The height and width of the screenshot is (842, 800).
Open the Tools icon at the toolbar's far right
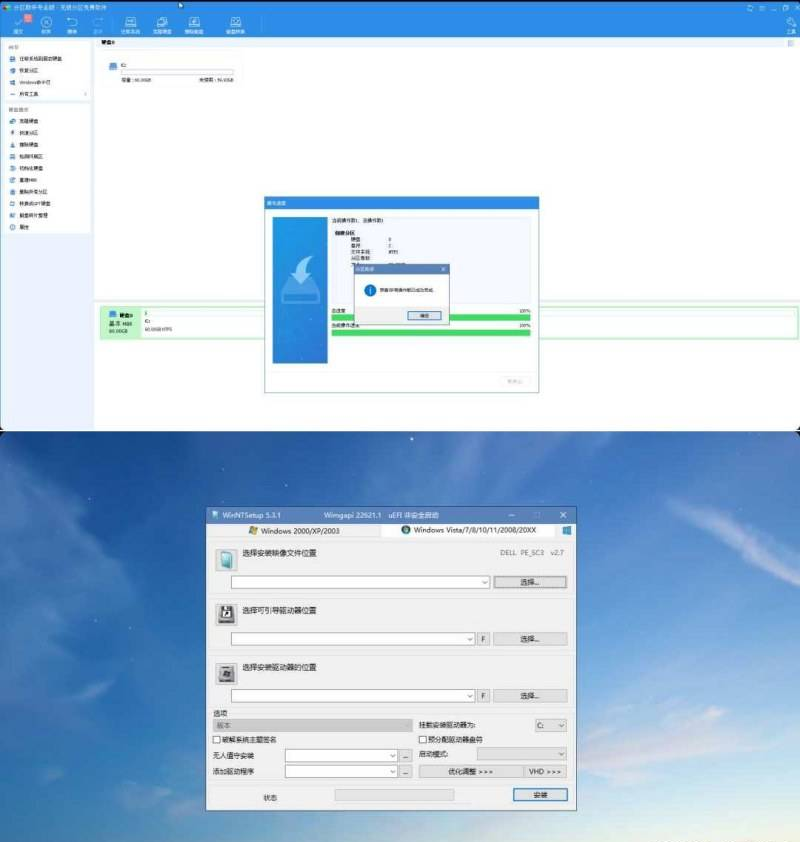point(791,25)
